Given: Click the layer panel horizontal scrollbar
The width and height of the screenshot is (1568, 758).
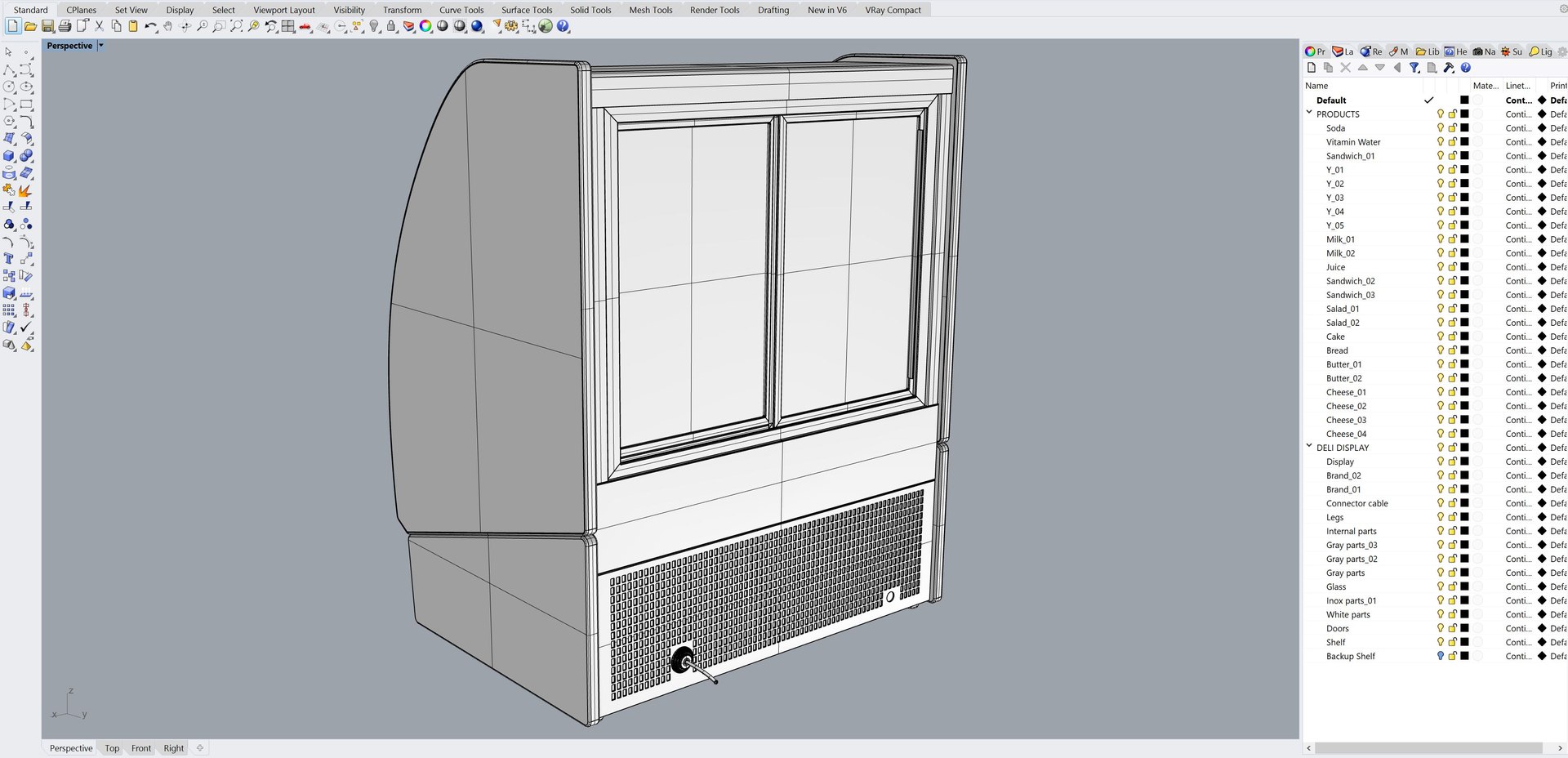Looking at the screenshot, I should (1428, 748).
